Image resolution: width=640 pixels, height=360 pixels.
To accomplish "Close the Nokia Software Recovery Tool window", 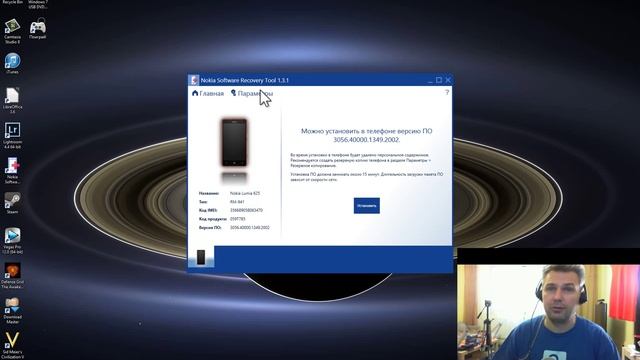I will [x=448, y=80].
